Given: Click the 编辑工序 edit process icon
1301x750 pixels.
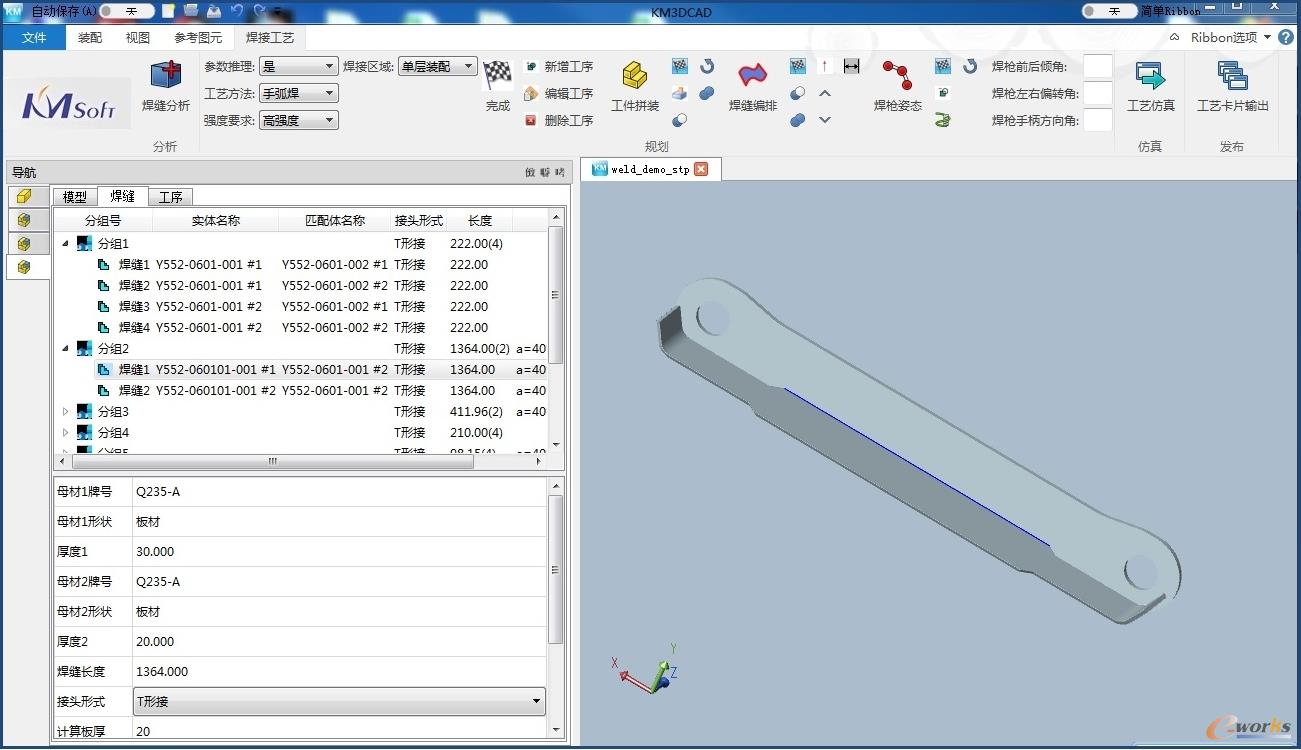Looking at the screenshot, I should tap(531, 93).
